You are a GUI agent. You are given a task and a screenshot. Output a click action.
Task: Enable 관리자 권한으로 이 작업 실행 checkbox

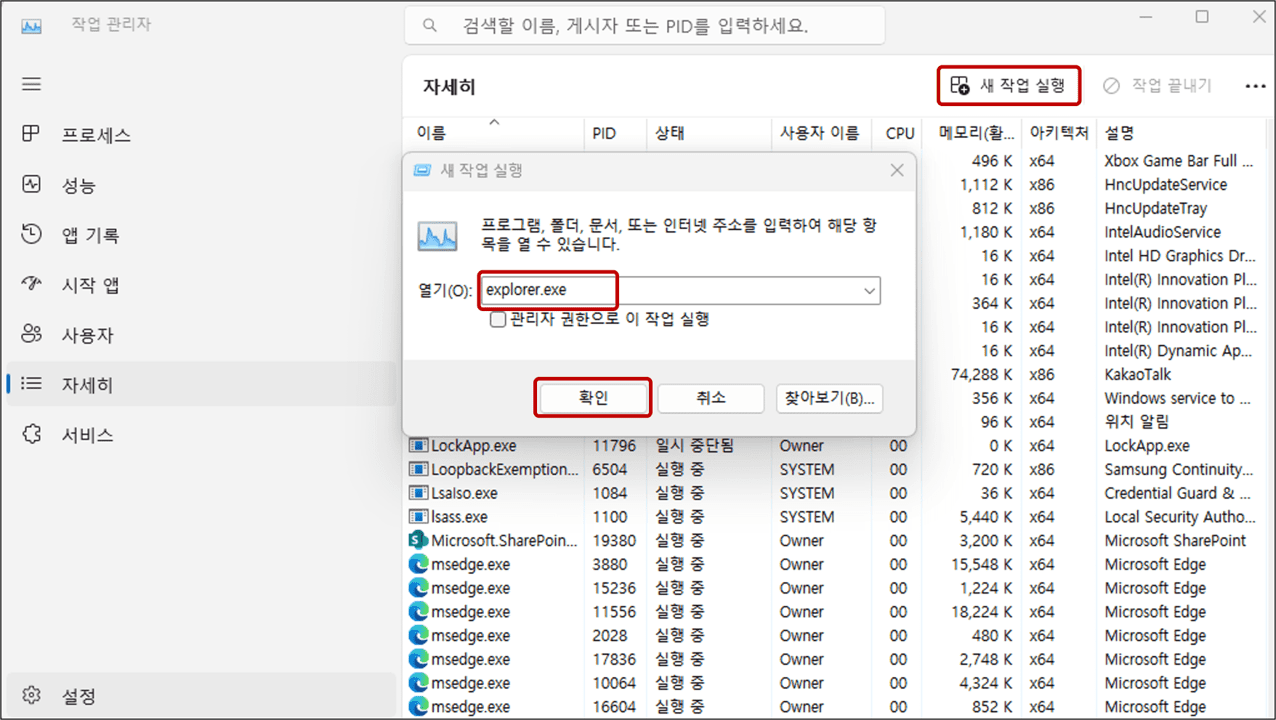(497, 320)
